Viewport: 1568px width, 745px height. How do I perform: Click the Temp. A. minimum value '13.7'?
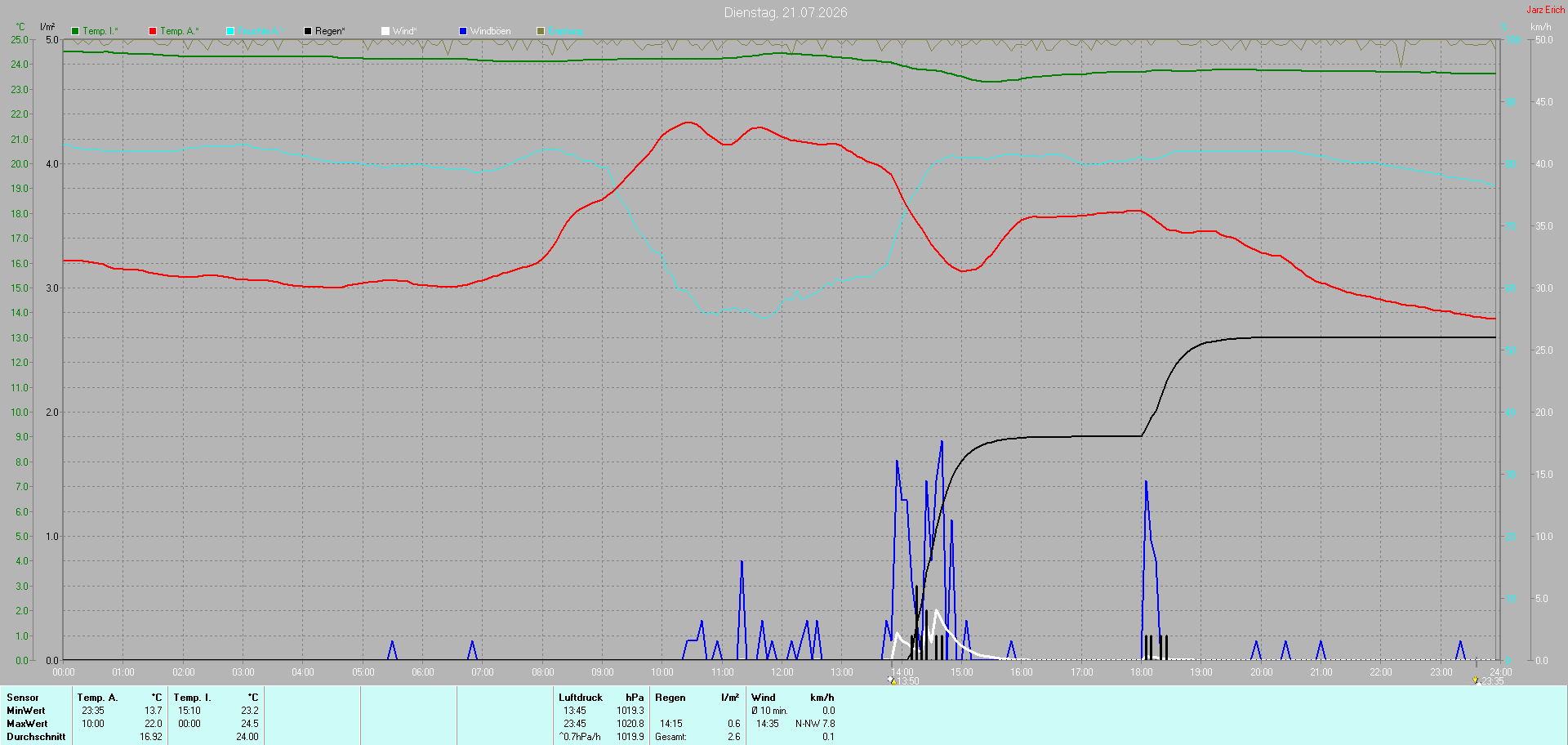154,711
